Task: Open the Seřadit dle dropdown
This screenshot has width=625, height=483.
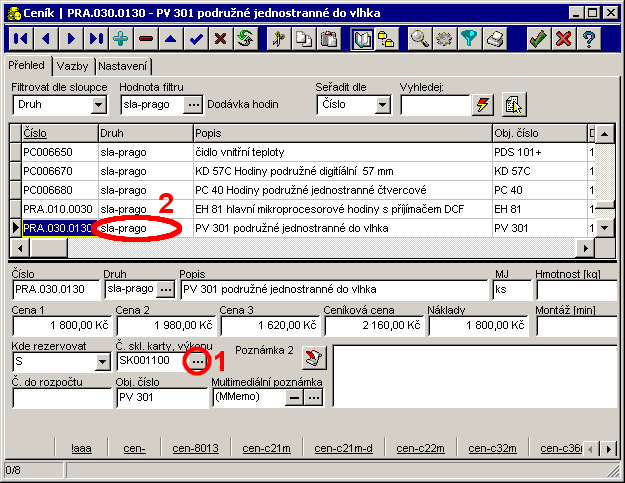Action: point(383,104)
